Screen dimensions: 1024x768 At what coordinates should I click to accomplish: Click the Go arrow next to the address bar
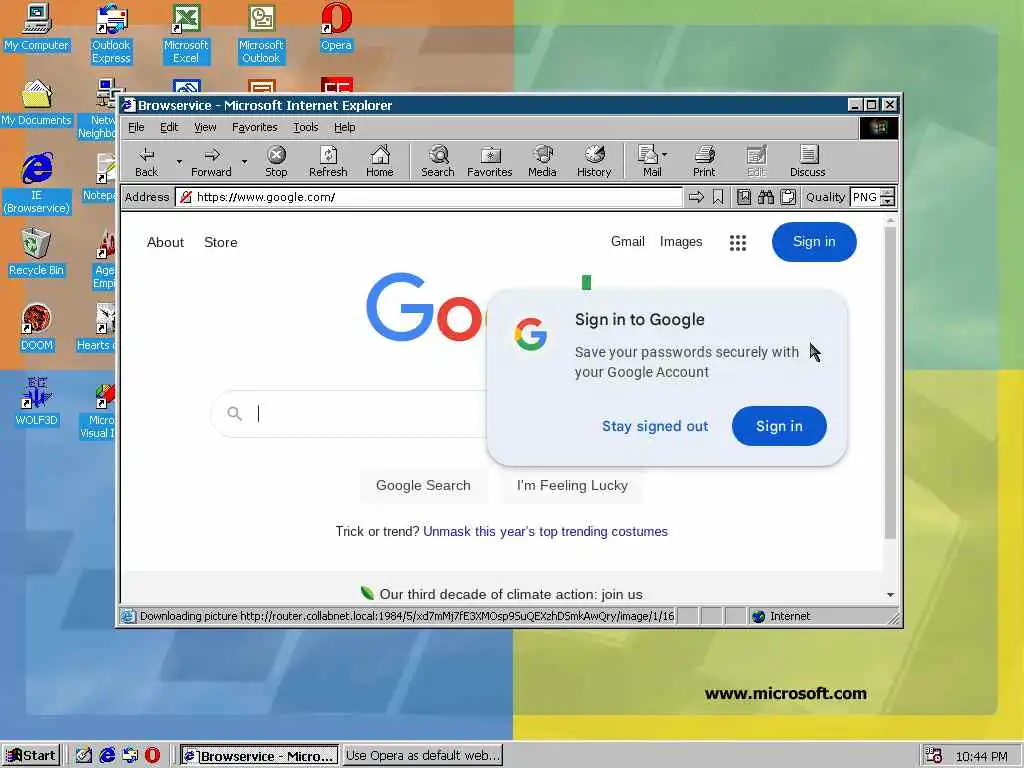tap(696, 197)
